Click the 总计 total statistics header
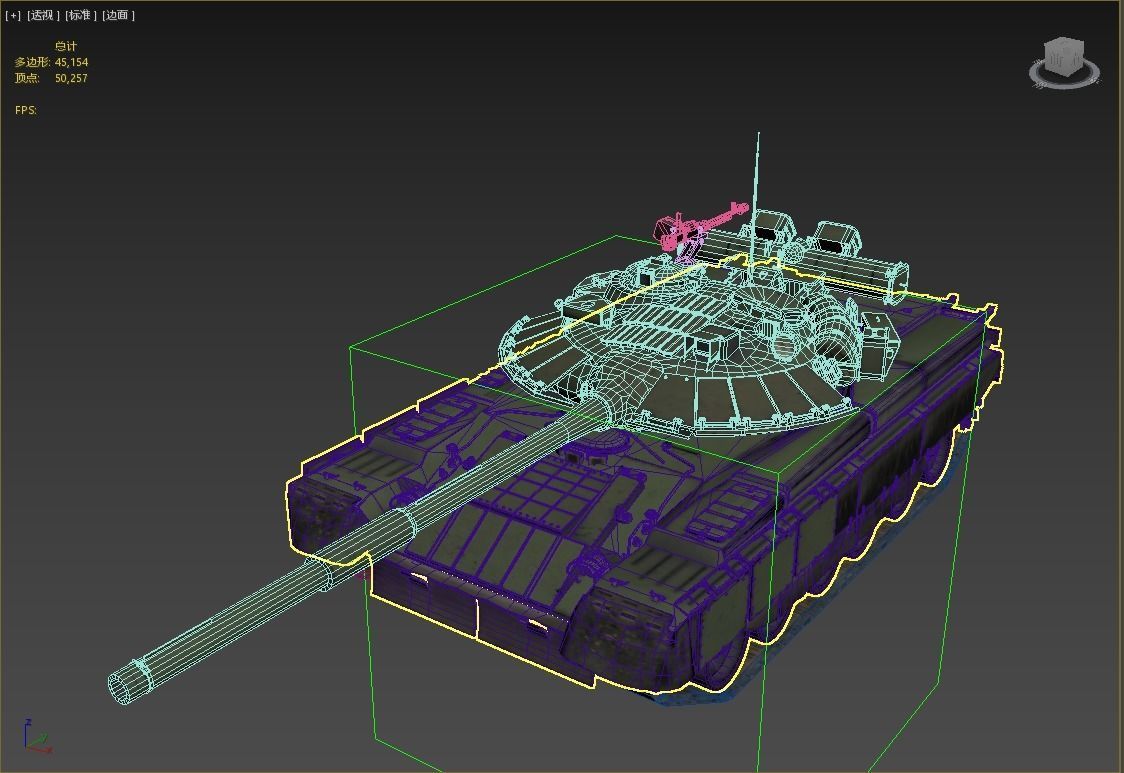The width and height of the screenshot is (1124, 773). [x=66, y=47]
